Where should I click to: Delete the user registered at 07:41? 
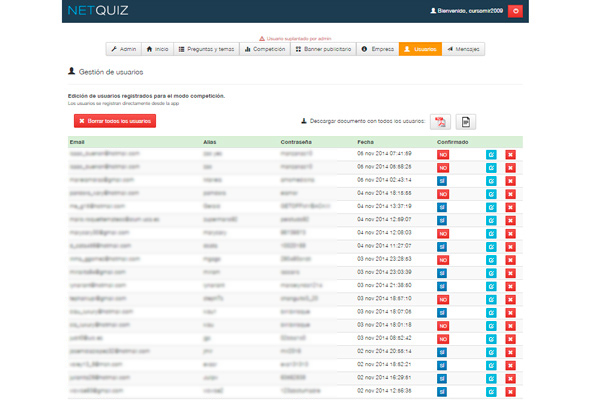click(510, 155)
